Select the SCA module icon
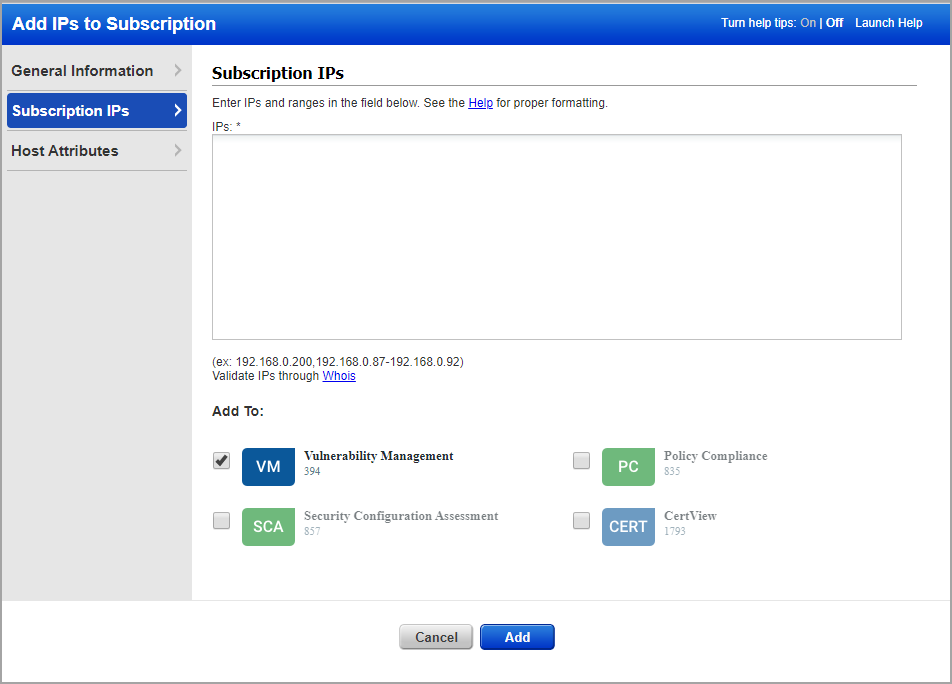Screen dimensions: 952x684 268,526
